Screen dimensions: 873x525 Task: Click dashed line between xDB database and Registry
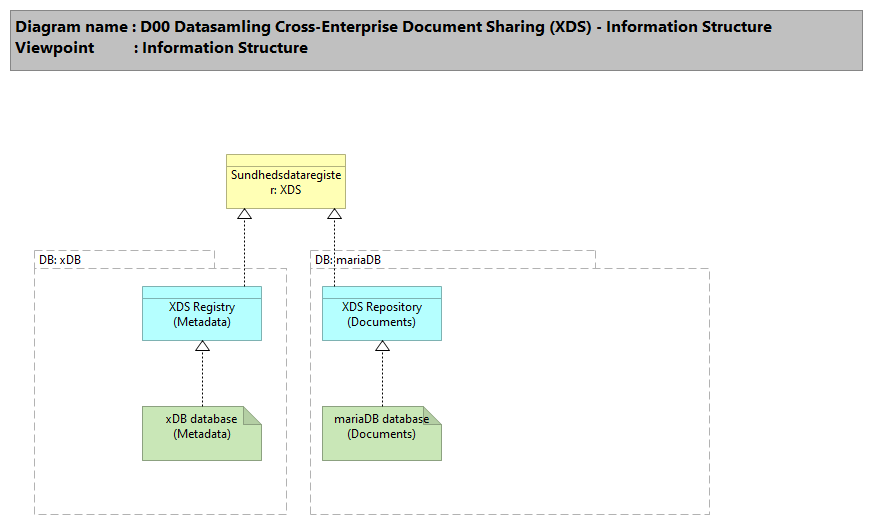(202, 380)
